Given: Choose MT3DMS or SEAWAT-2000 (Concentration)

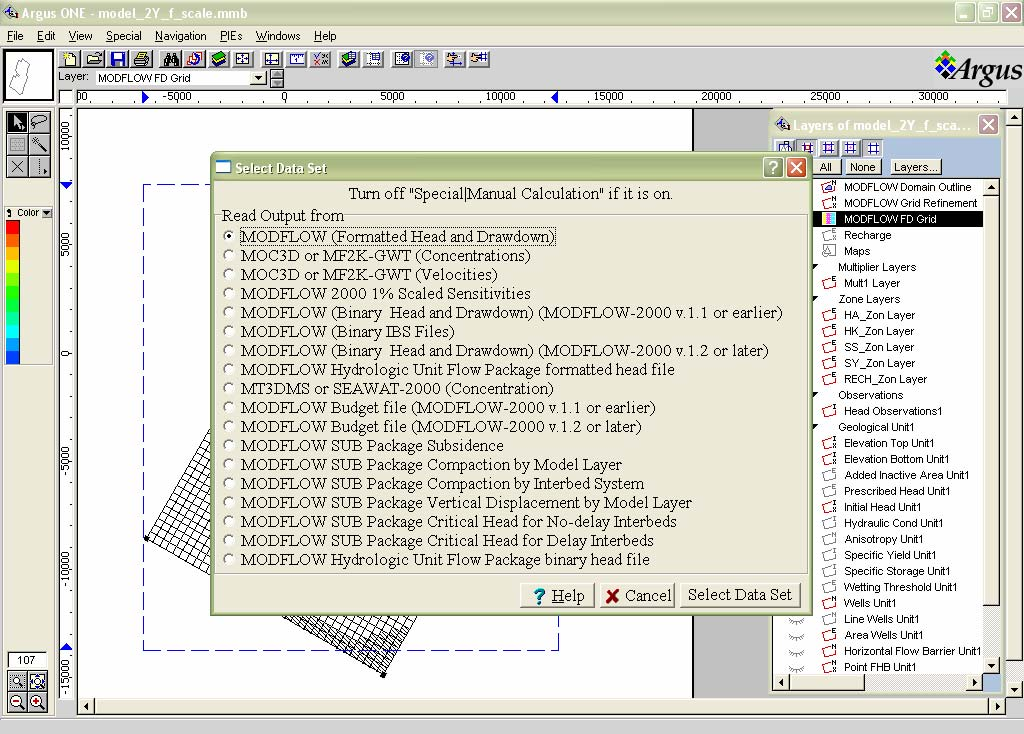Looking at the screenshot, I should pyautogui.click(x=228, y=389).
